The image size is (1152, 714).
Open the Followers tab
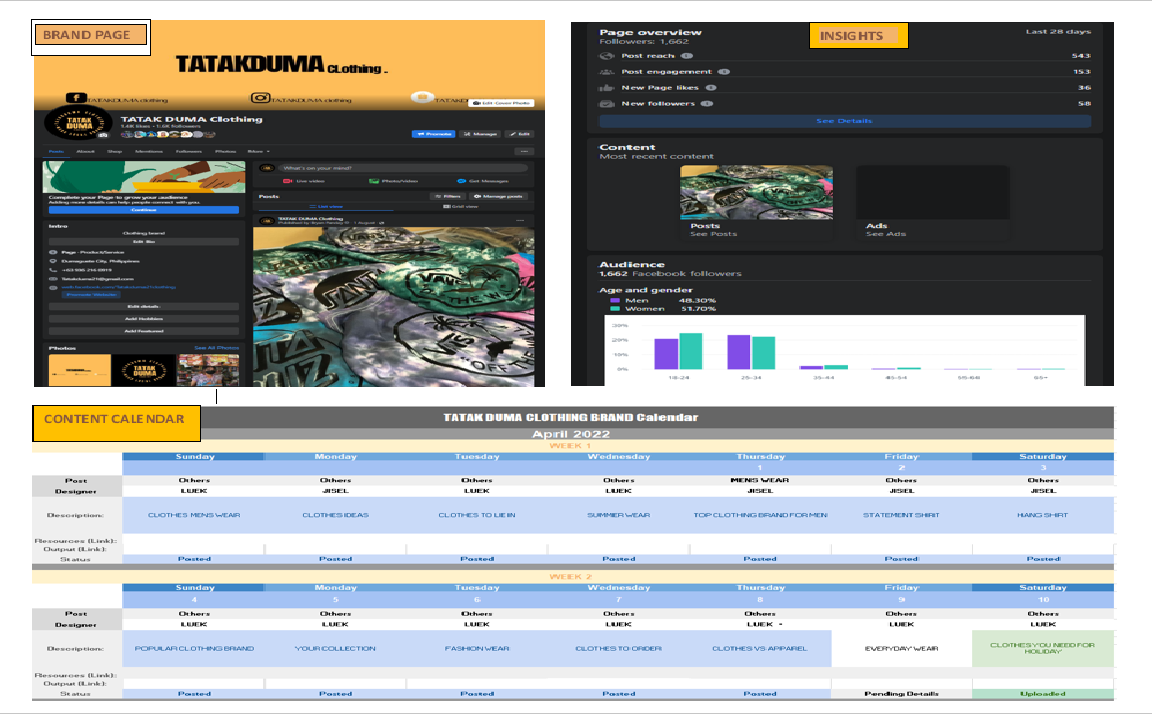tap(189, 151)
